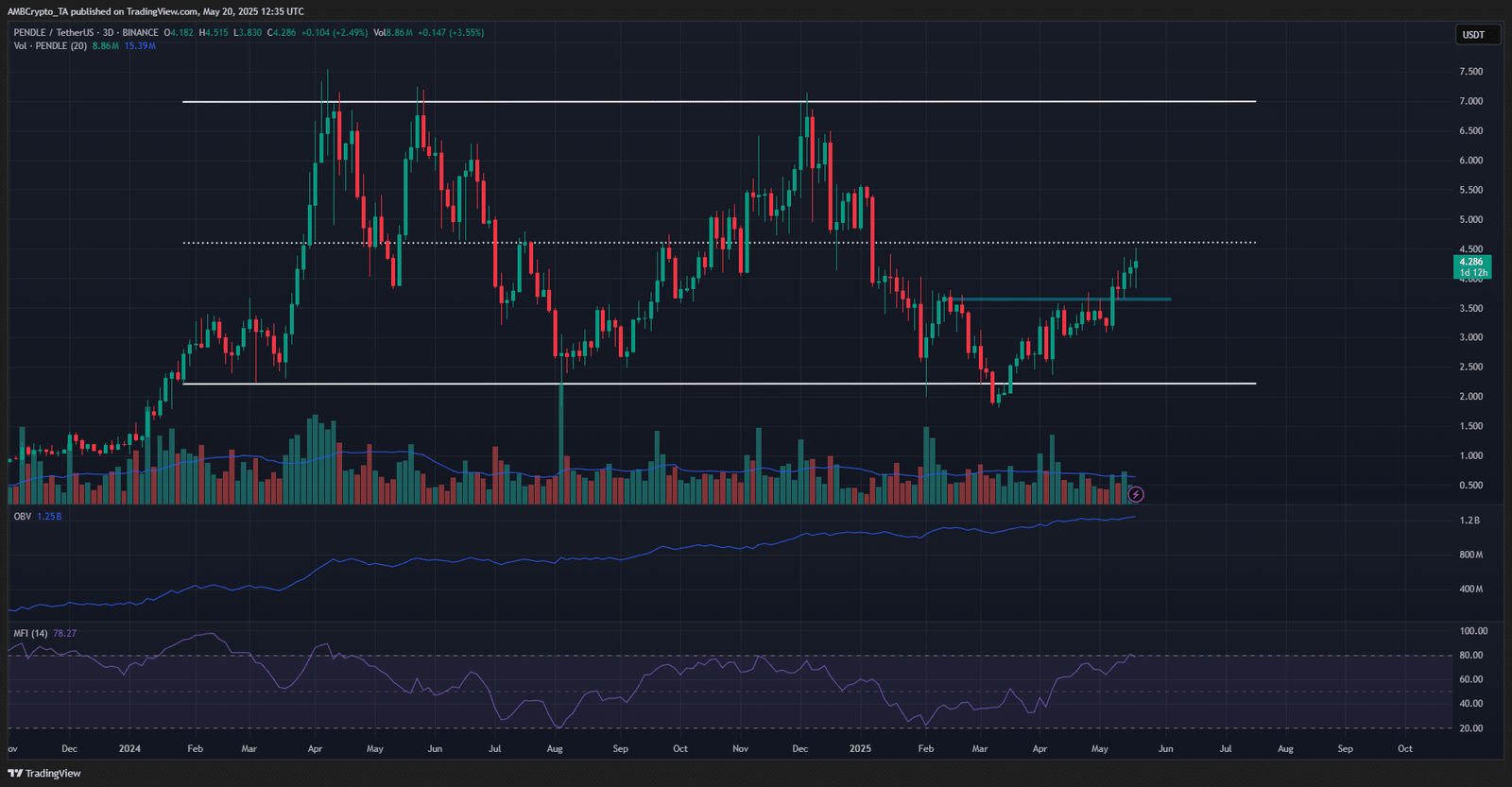Click the Vol · PENDLE (20) legend
The width and height of the screenshot is (1512, 787).
pos(50,45)
